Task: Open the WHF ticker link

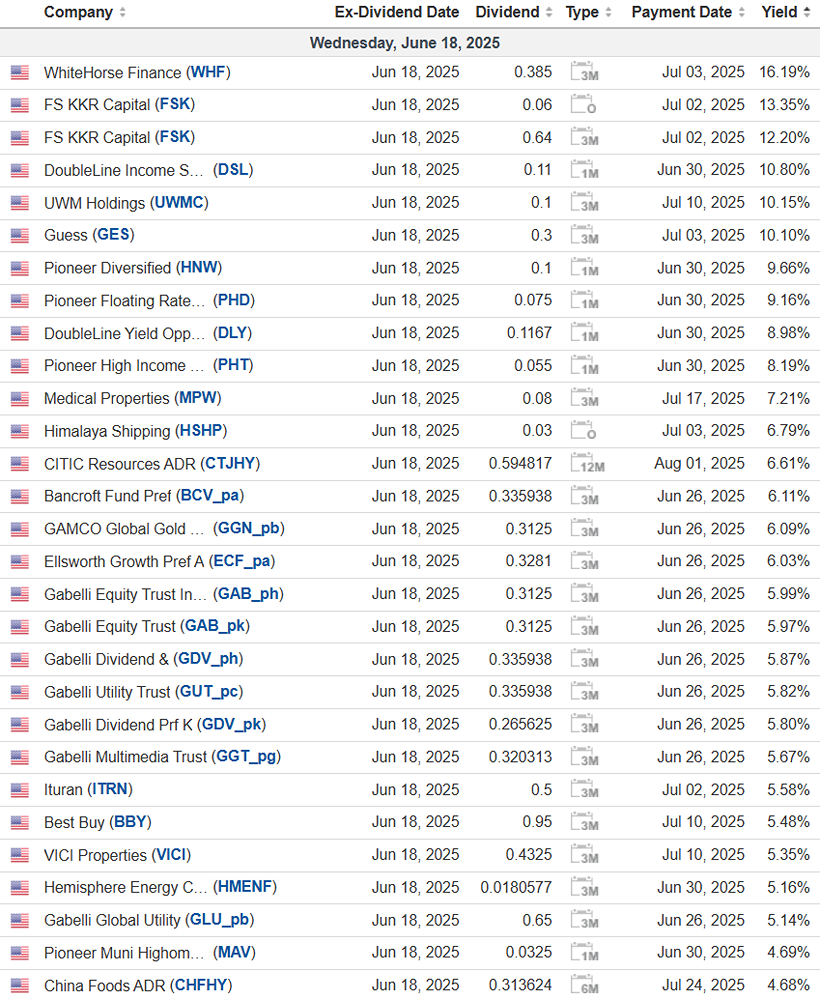Action: click(x=208, y=73)
